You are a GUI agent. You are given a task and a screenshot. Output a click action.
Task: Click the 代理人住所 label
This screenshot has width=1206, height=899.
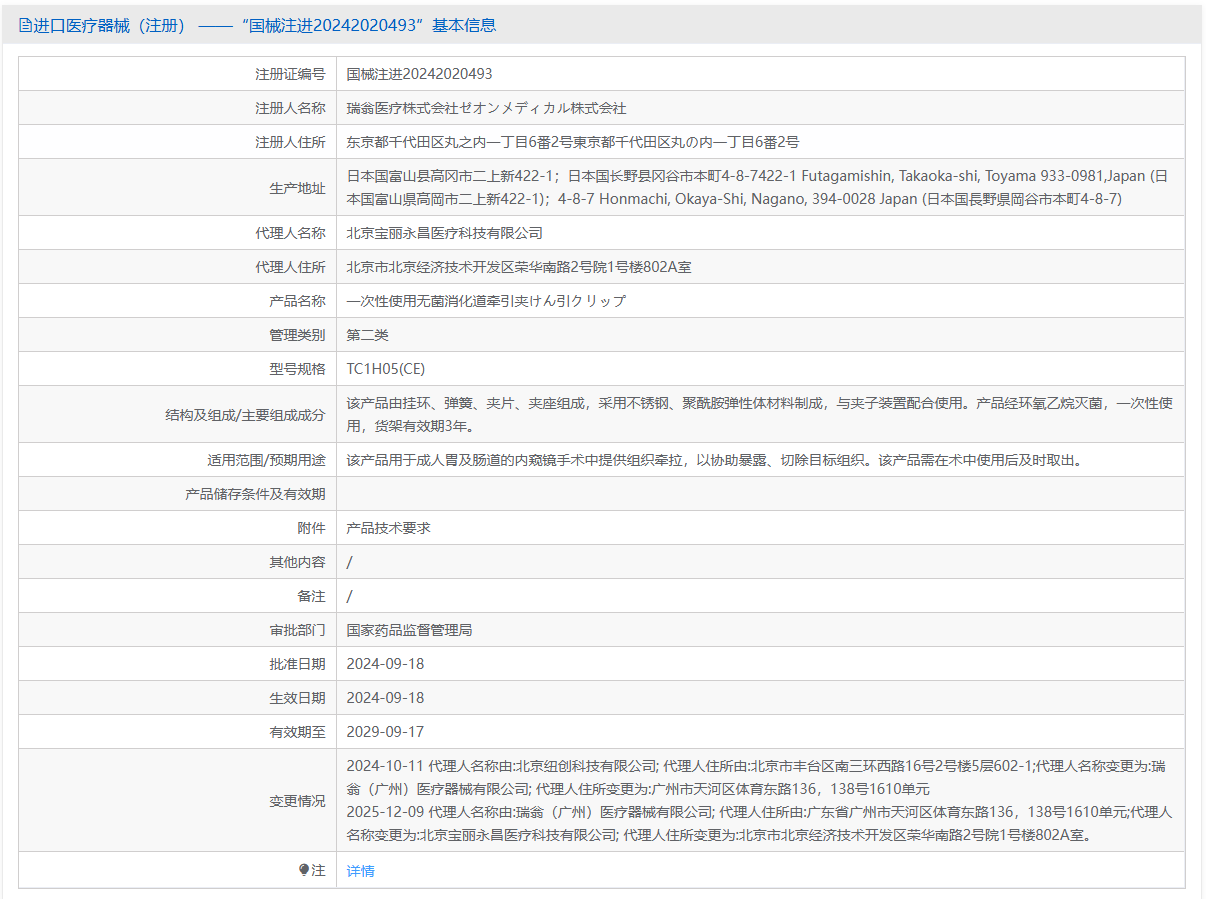pos(290,267)
